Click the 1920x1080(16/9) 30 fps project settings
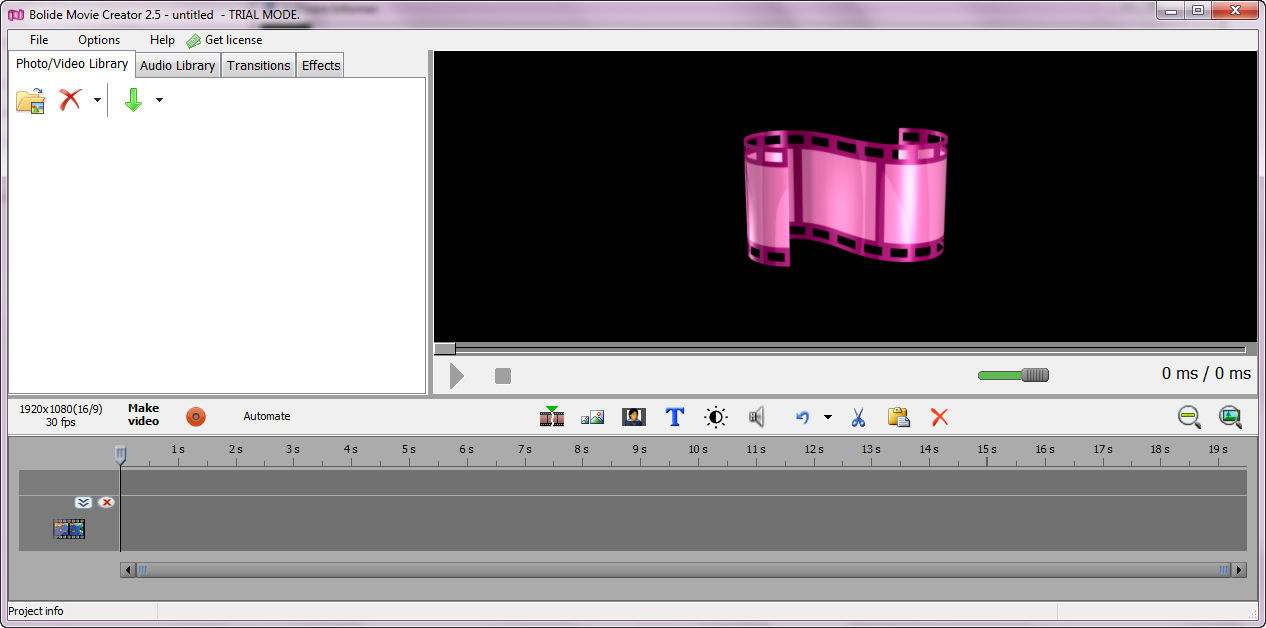1266x628 pixels. [x=60, y=416]
